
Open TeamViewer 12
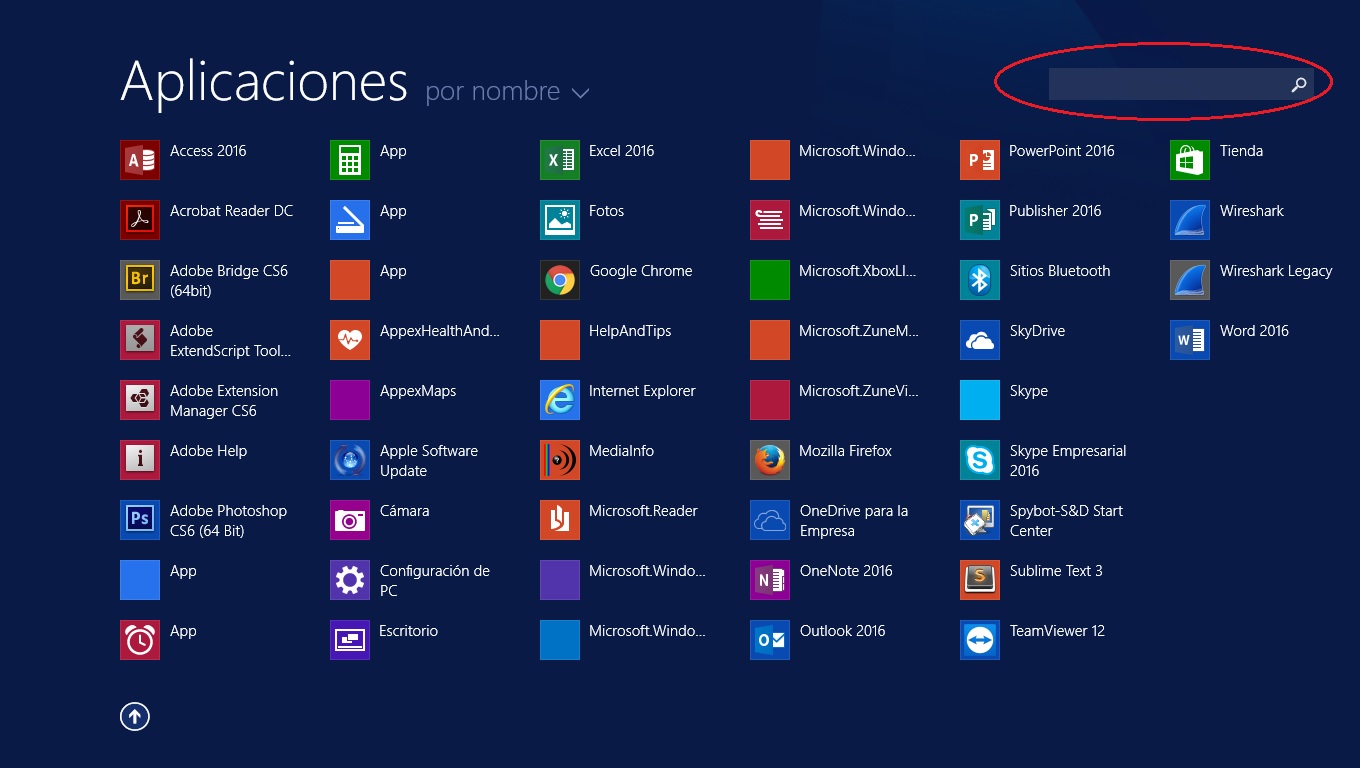click(x=980, y=640)
